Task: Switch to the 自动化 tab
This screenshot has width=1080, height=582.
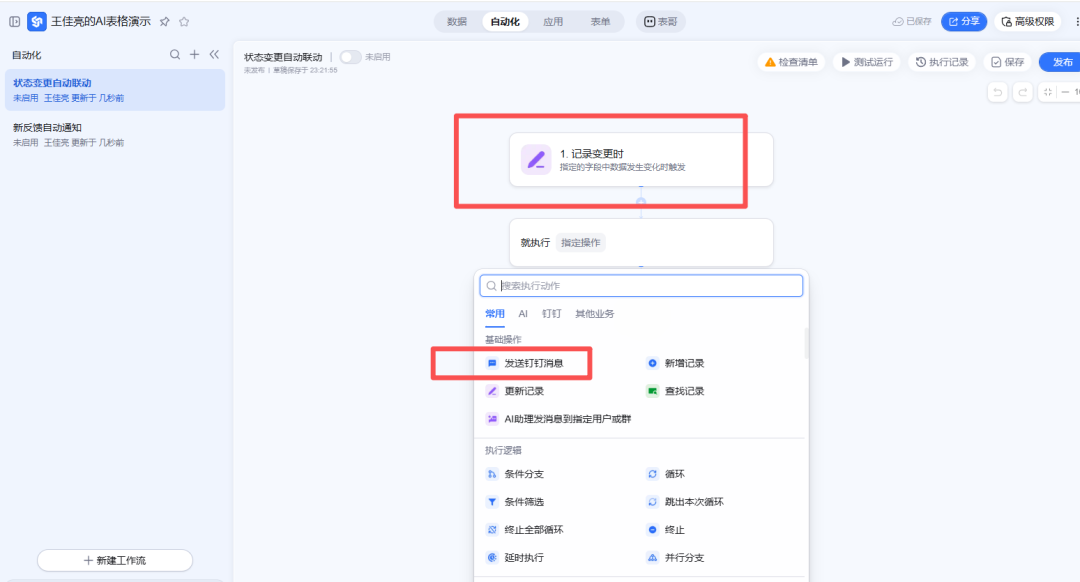Action: (505, 21)
